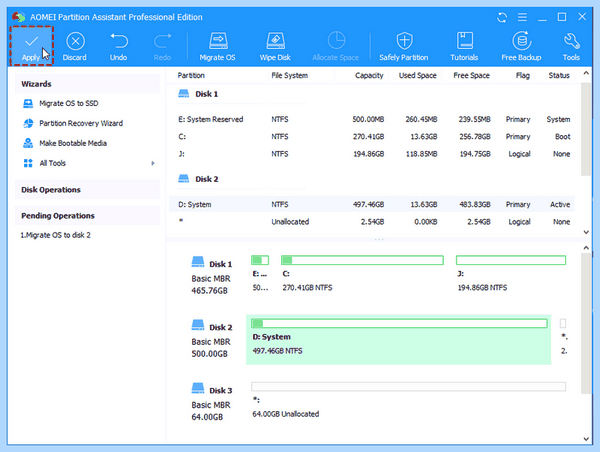Click partition list scrollbar up arrow
The image size is (600, 452).
pyautogui.click(x=586, y=73)
